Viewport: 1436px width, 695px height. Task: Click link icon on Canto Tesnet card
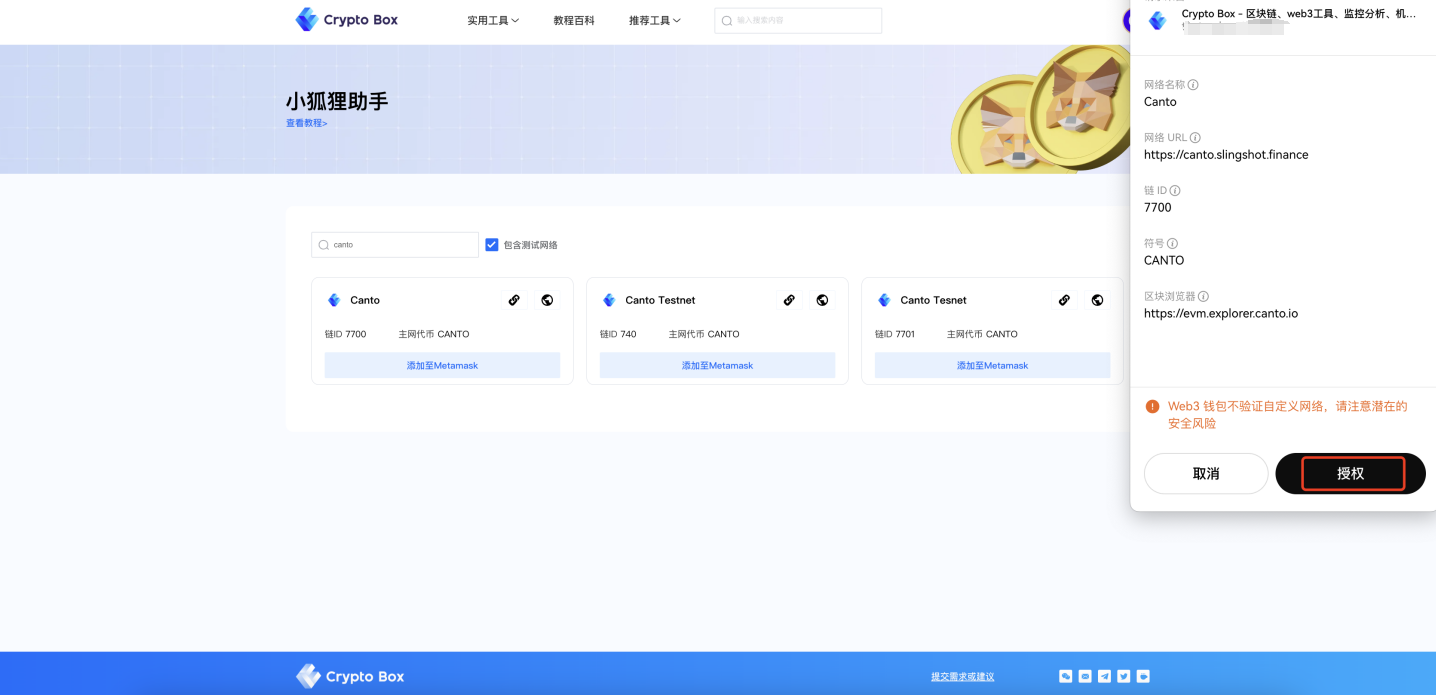click(x=1064, y=300)
